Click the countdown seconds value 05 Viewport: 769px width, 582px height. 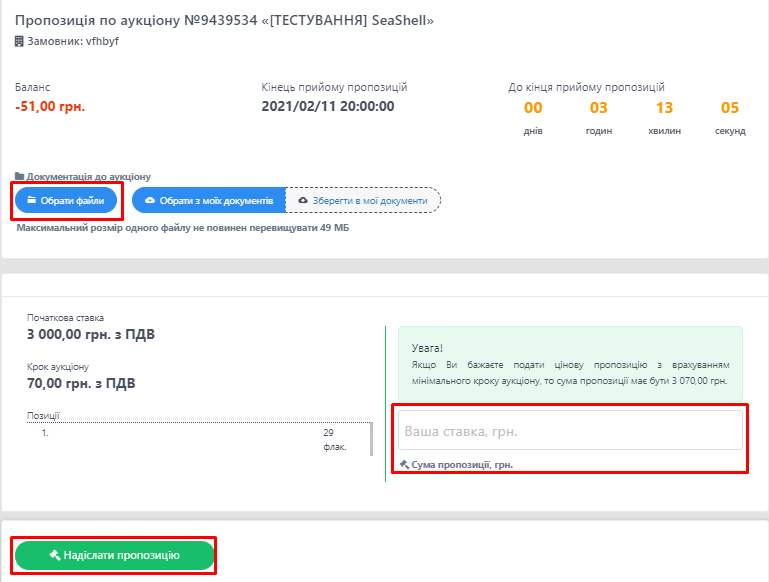pos(729,108)
